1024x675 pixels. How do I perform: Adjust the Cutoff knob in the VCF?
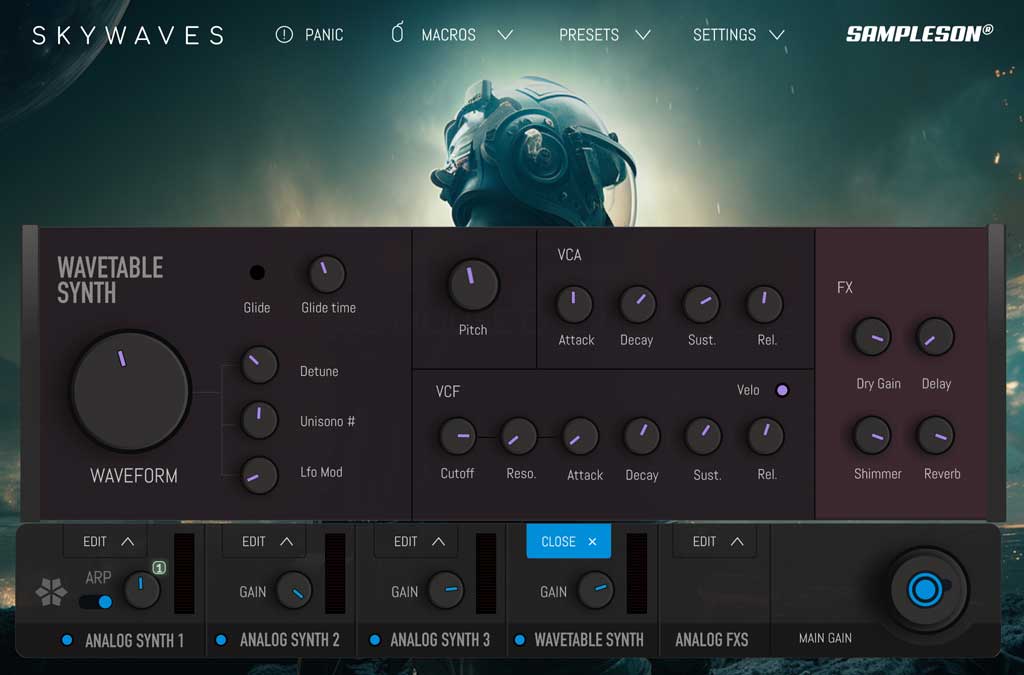(x=457, y=437)
